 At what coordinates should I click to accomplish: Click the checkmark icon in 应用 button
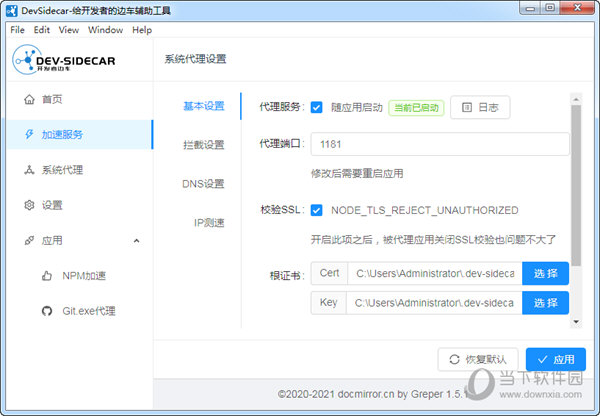coord(542,360)
